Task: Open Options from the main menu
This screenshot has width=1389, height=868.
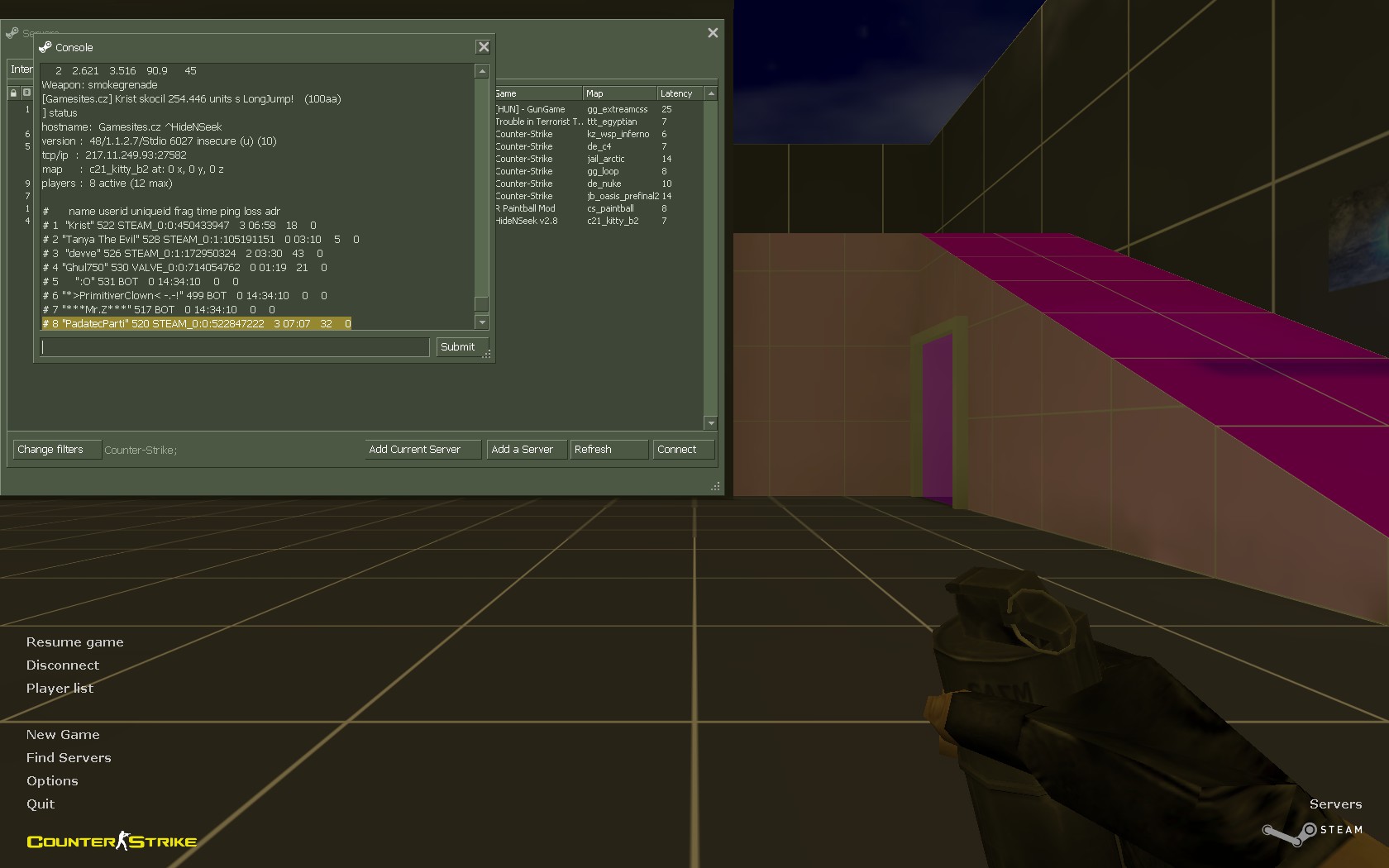Action: tap(52, 781)
